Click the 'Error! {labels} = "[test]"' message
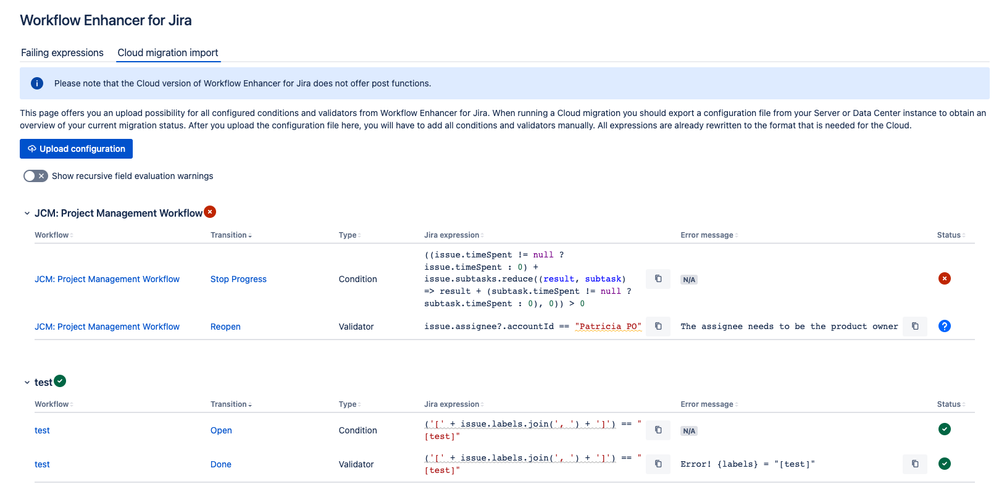The image size is (999, 492). (749, 465)
